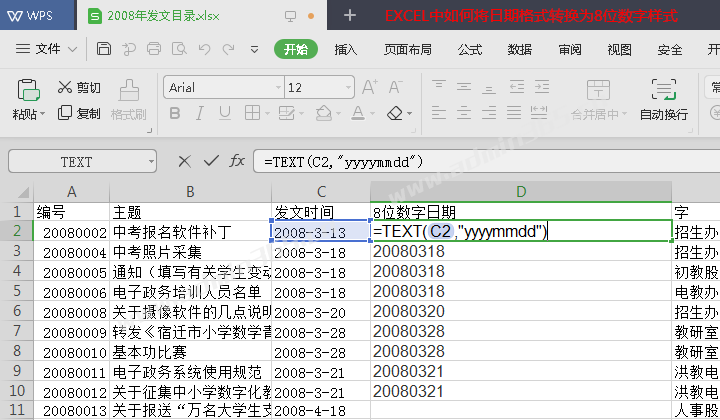Click the clear formatting eraser icon

pos(395,113)
